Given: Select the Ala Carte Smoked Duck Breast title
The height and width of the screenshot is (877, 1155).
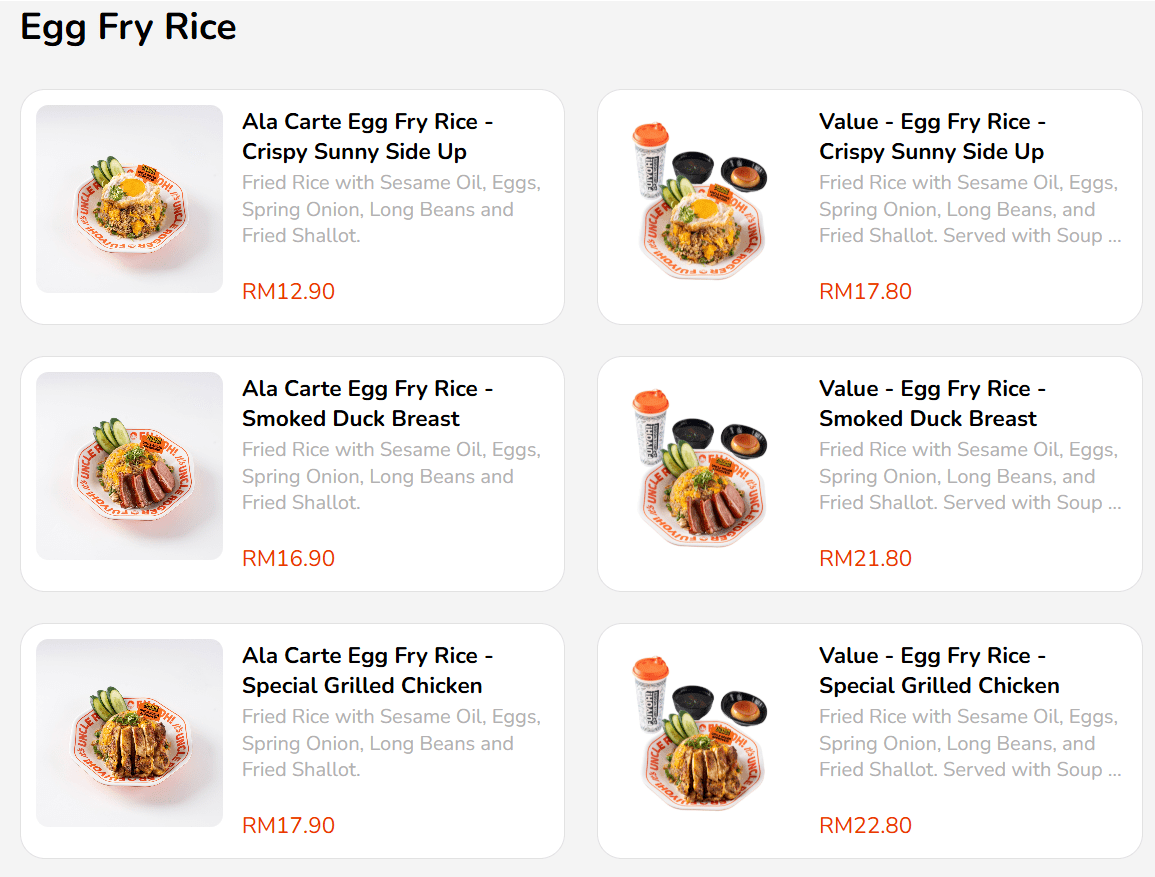Looking at the screenshot, I should click(x=367, y=404).
